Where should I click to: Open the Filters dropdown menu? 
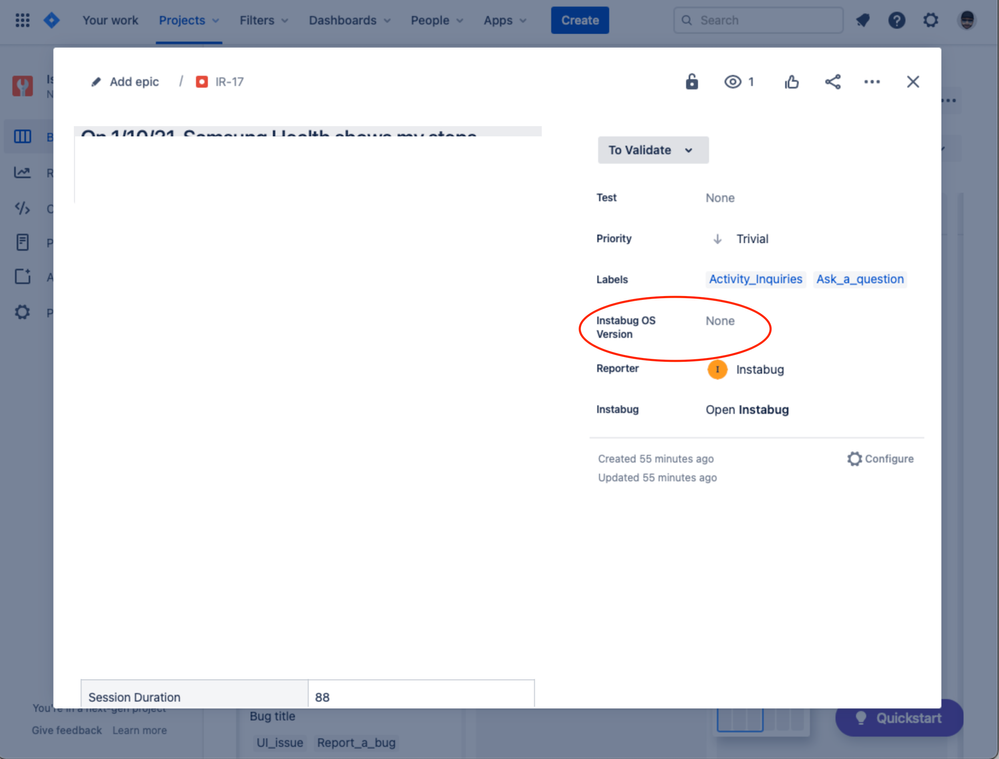(x=264, y=20)
